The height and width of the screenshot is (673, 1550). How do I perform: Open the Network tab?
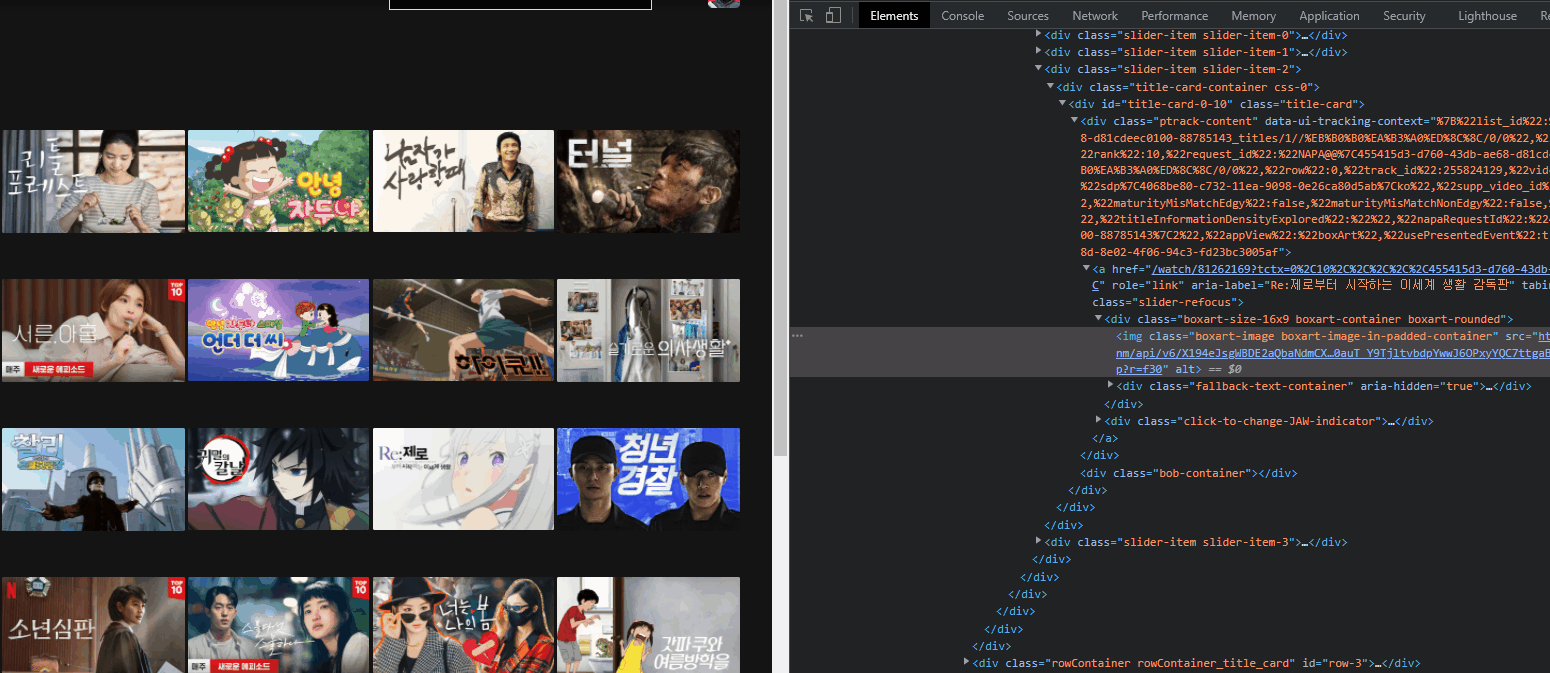tap(1095, 15)
